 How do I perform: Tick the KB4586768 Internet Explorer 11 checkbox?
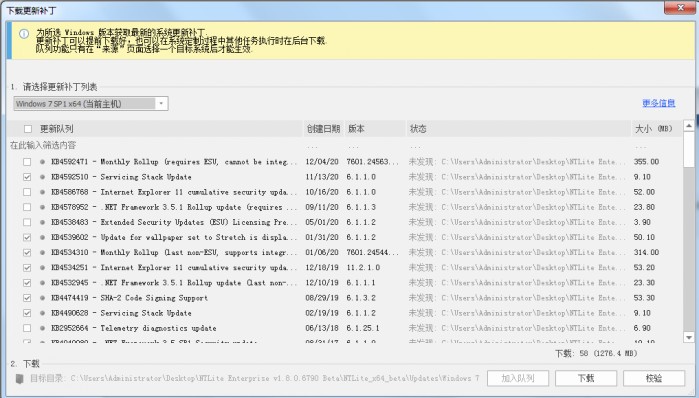(x=27, y=192)
